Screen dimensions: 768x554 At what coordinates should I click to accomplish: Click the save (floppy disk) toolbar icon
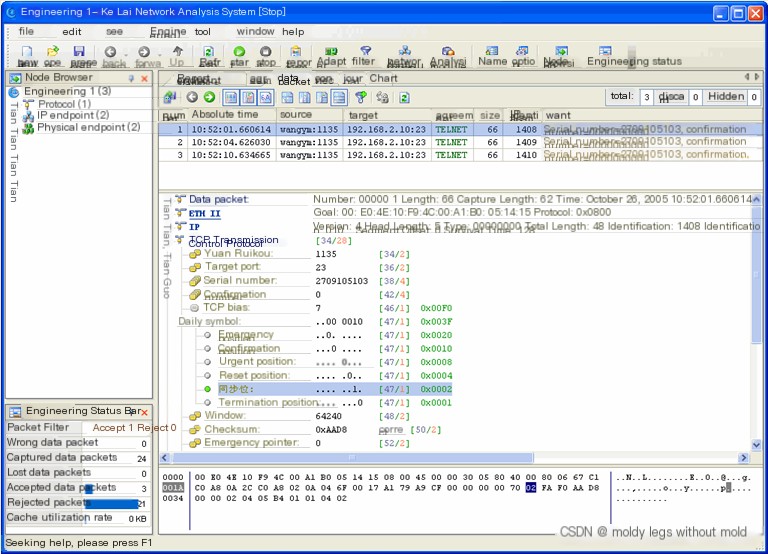tap(79, 51)
